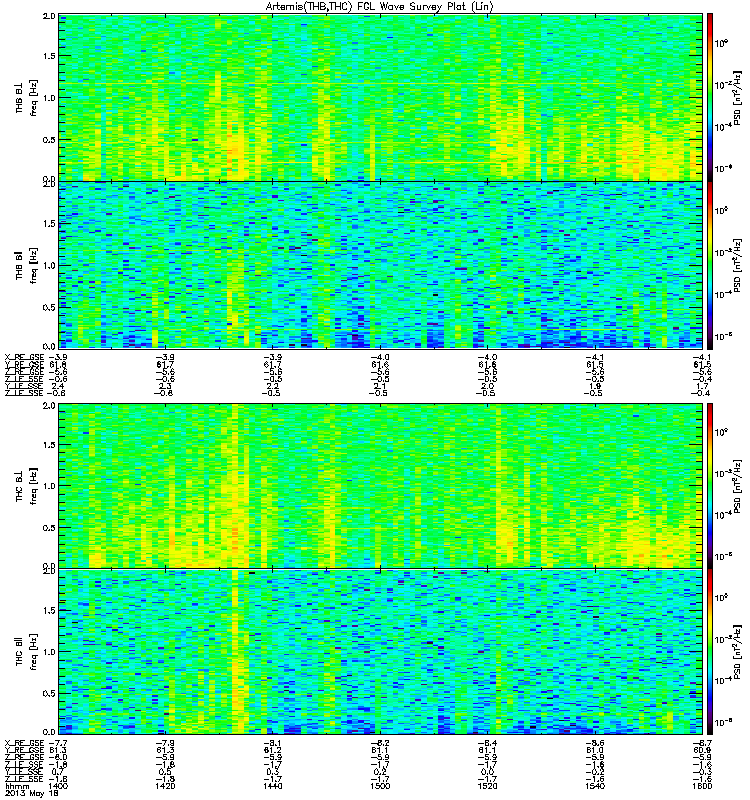Click the -8.6 X_RE_GSE value under the THC panels

click(595, 743)
